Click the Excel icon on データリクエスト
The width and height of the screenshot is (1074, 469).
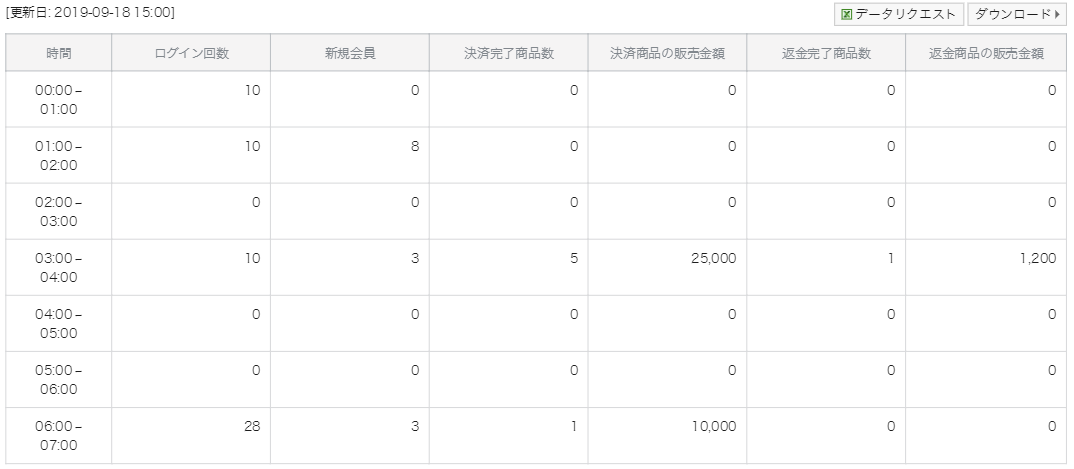click(846, 14)
